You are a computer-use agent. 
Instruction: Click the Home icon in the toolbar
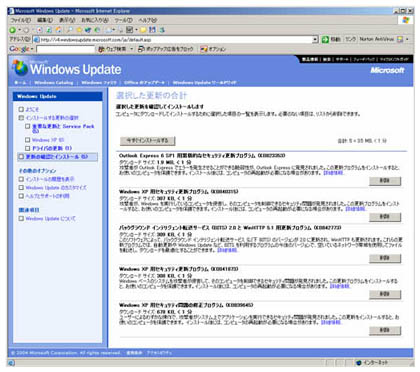pyautogui.click(x=58, y=30)
